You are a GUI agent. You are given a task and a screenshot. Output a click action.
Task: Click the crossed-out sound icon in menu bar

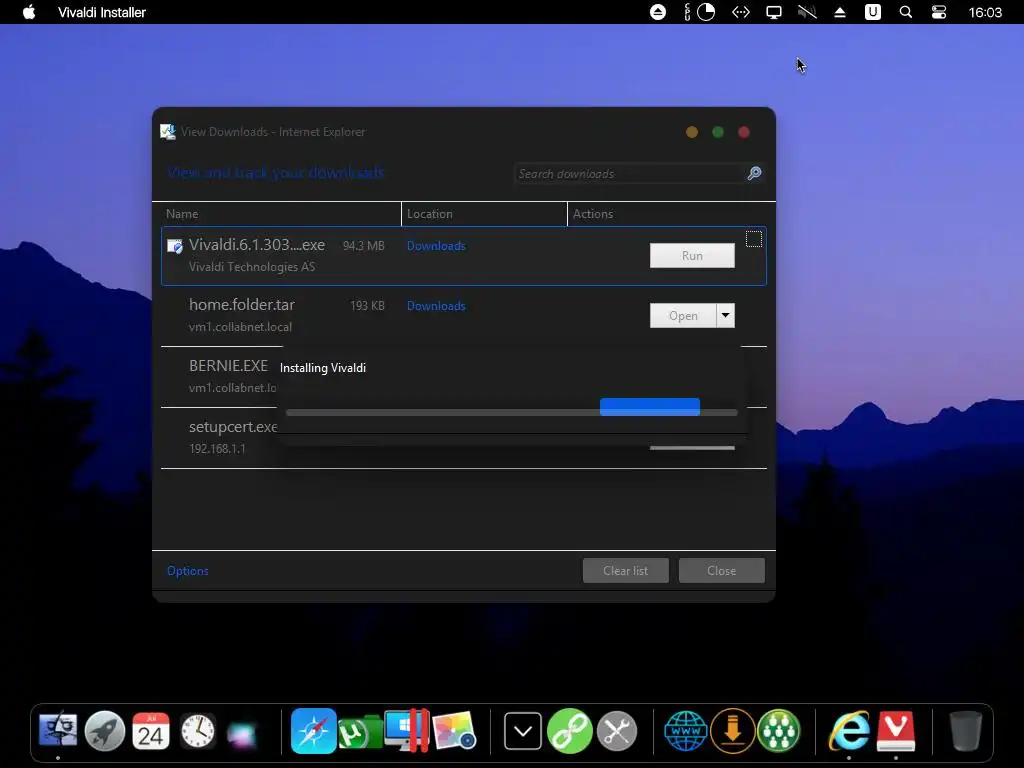(807, 12)
